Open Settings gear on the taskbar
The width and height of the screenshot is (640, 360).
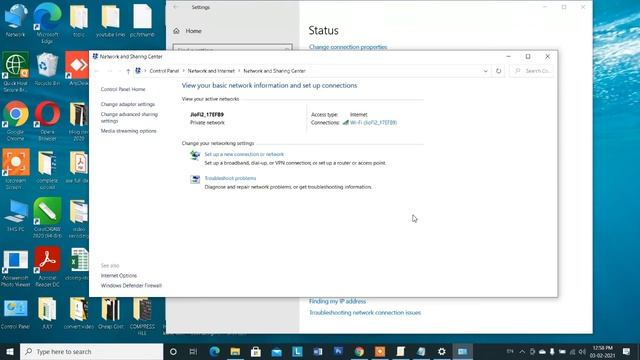pyautogui.click(x=442, y=351)
